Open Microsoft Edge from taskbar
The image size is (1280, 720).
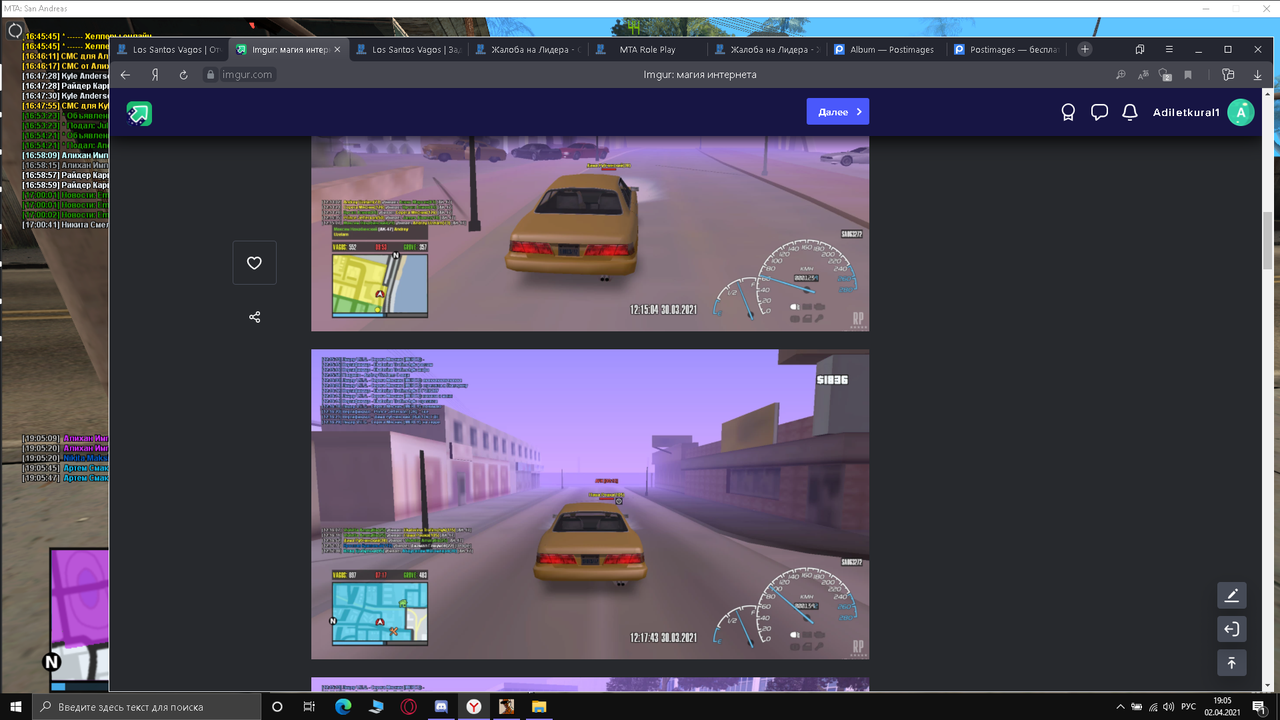[x=343, y=707]
